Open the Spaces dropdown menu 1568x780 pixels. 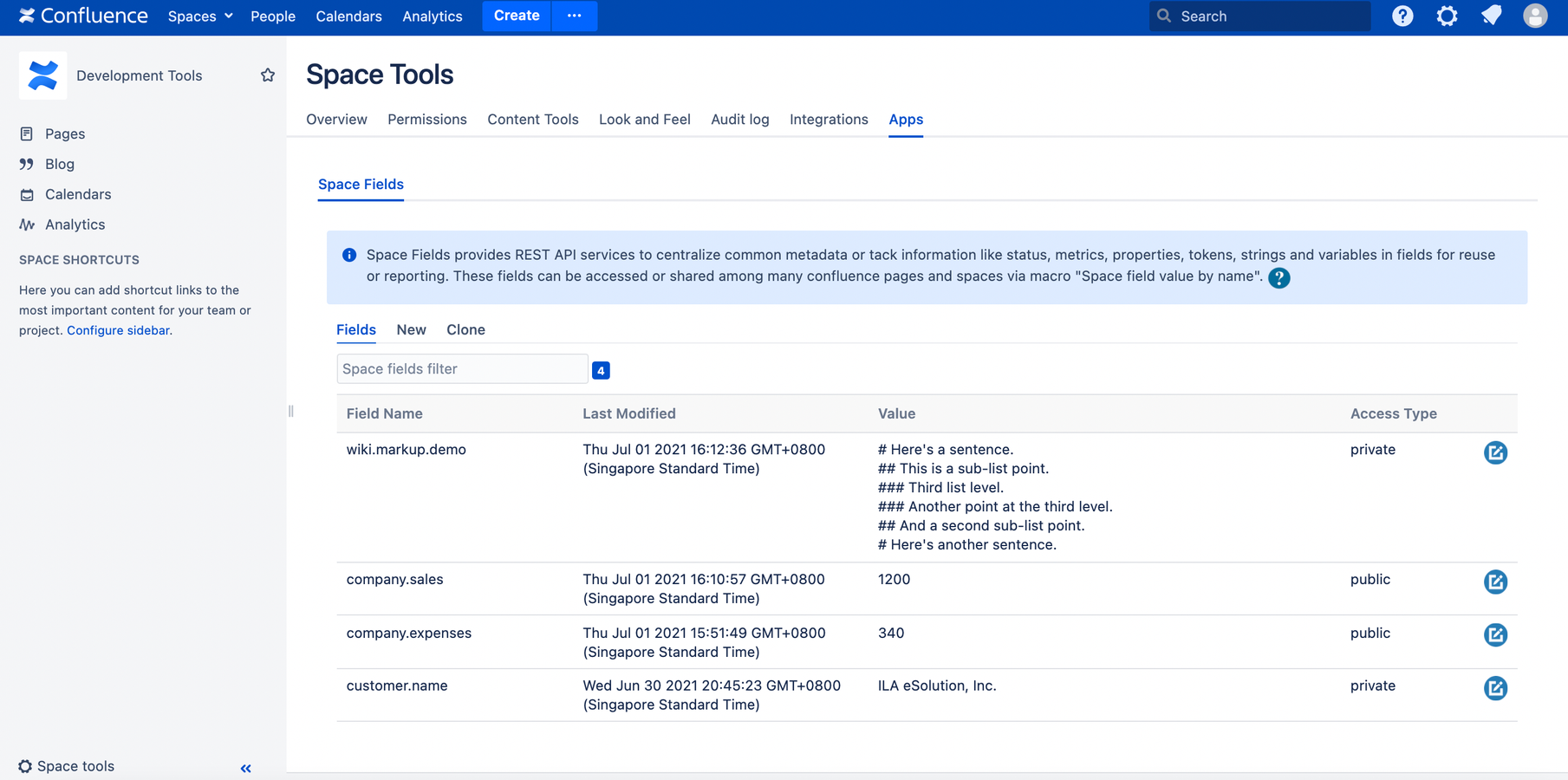(x=200, y=16)
